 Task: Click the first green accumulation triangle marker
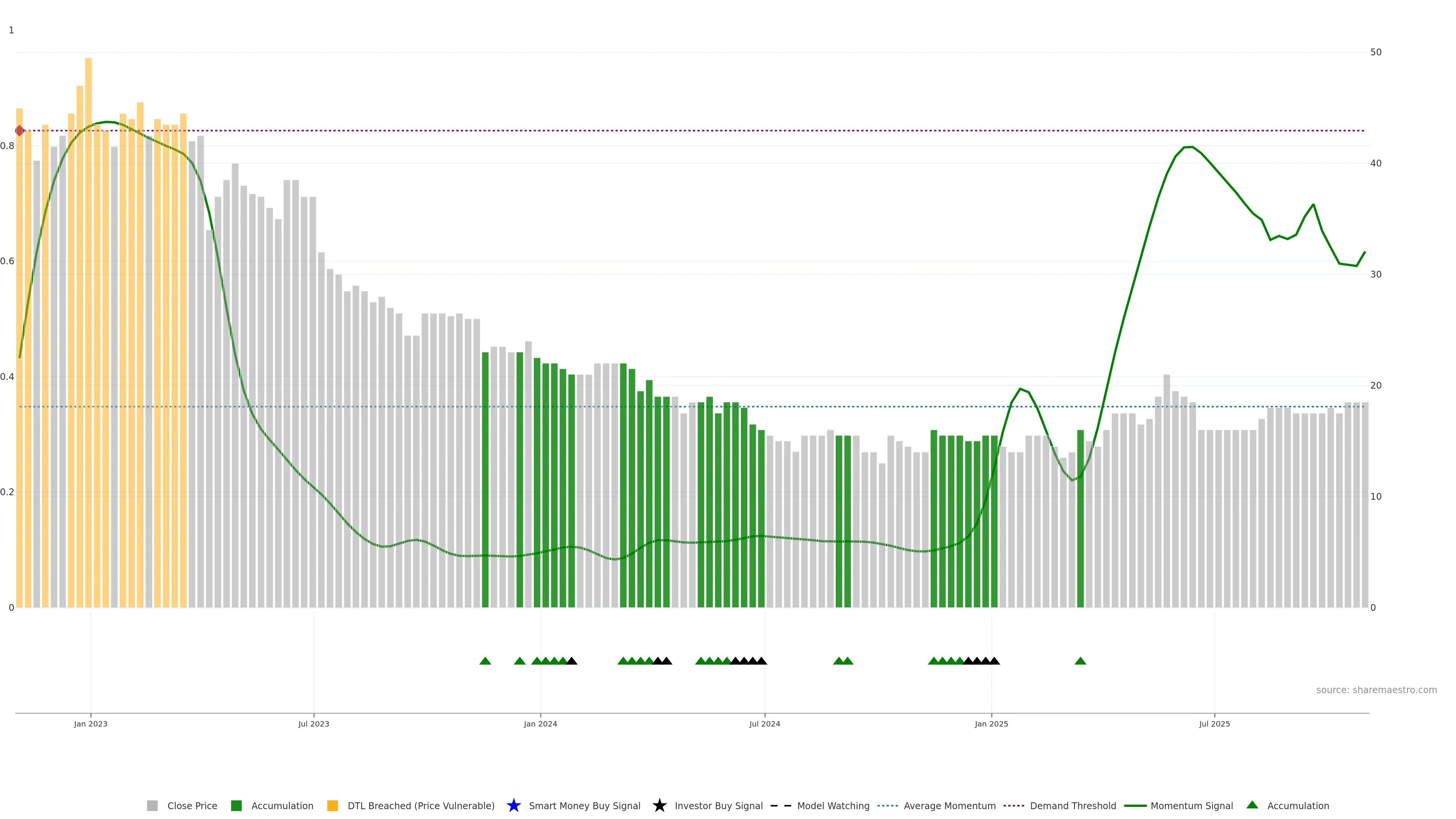coord(485,661)
